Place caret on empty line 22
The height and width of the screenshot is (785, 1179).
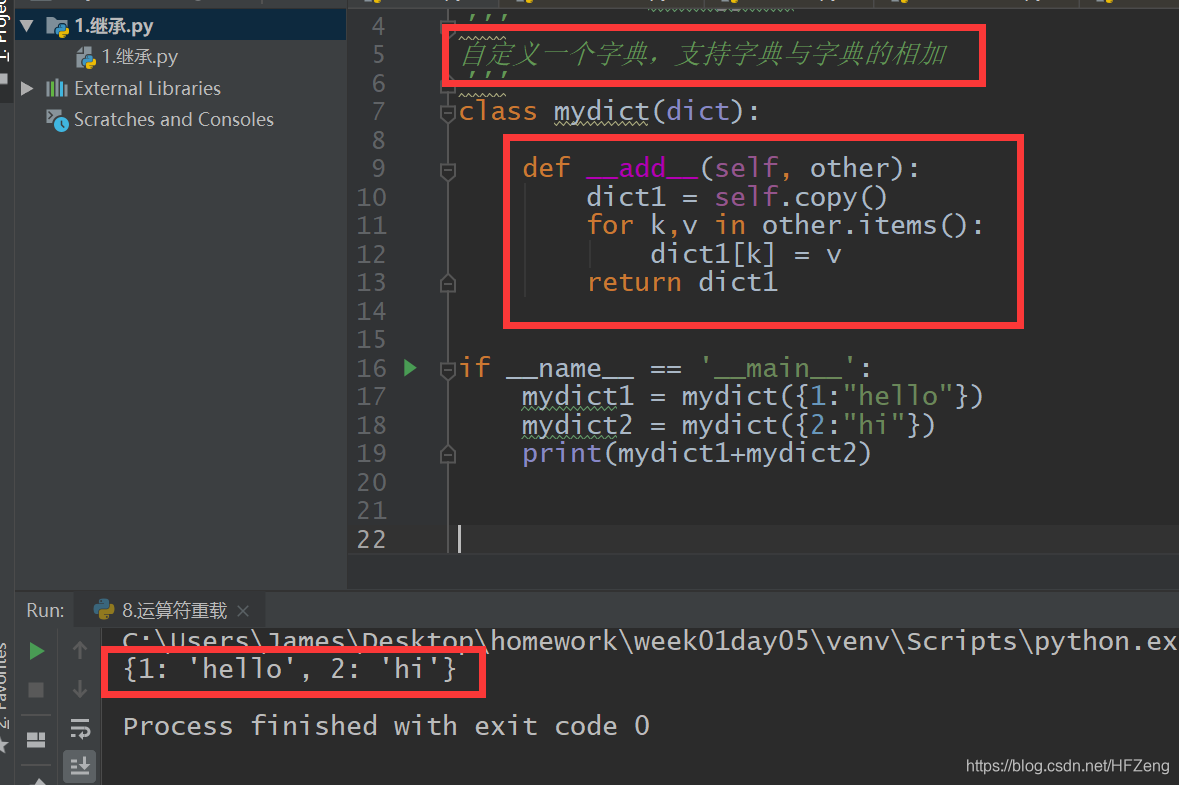(x=812, y=539)
